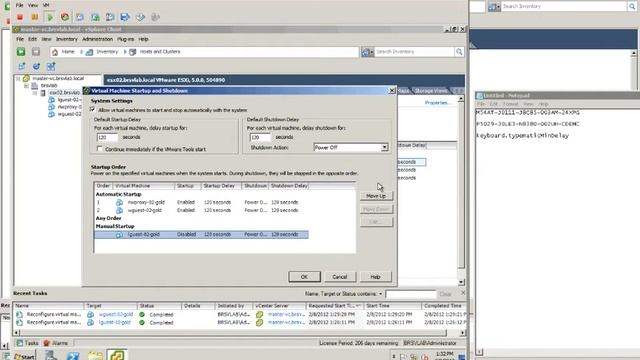Click the Recent Tasks filter text field
Image resolution: width=640 pixels, height=360 pixels.
coord(410,294)
